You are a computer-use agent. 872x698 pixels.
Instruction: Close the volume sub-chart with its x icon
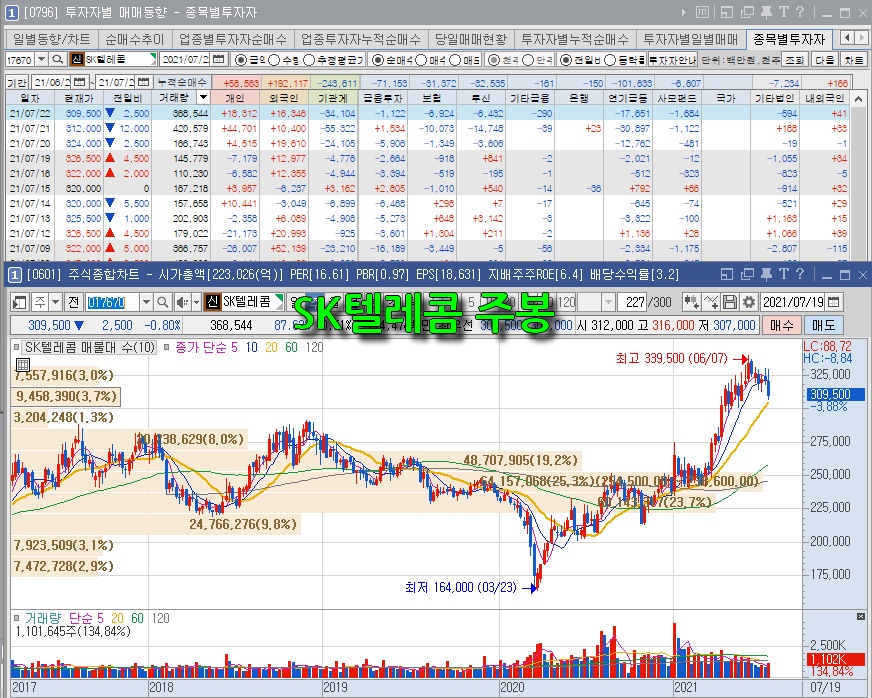tap(861, 617)
